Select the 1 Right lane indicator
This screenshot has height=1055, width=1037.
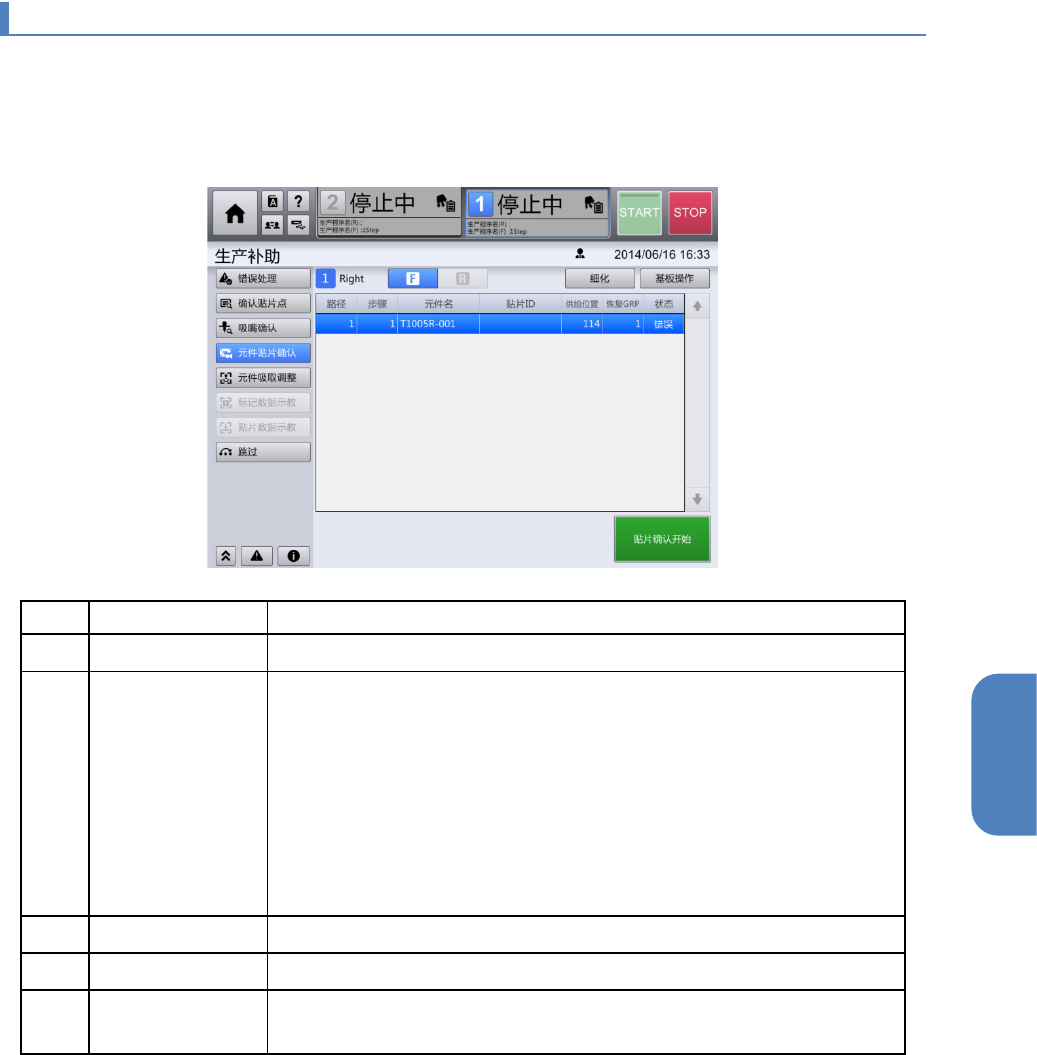[341, 279]
